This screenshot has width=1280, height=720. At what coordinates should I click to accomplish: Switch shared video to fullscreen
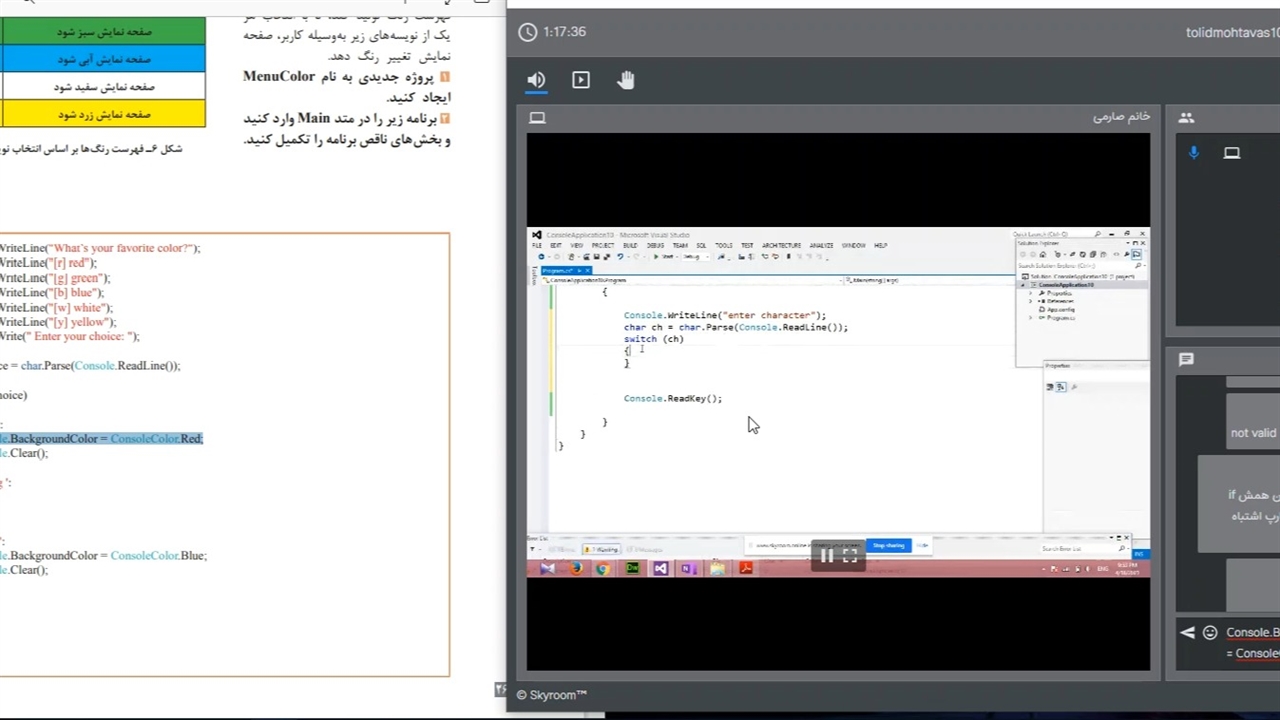point(849,556)
